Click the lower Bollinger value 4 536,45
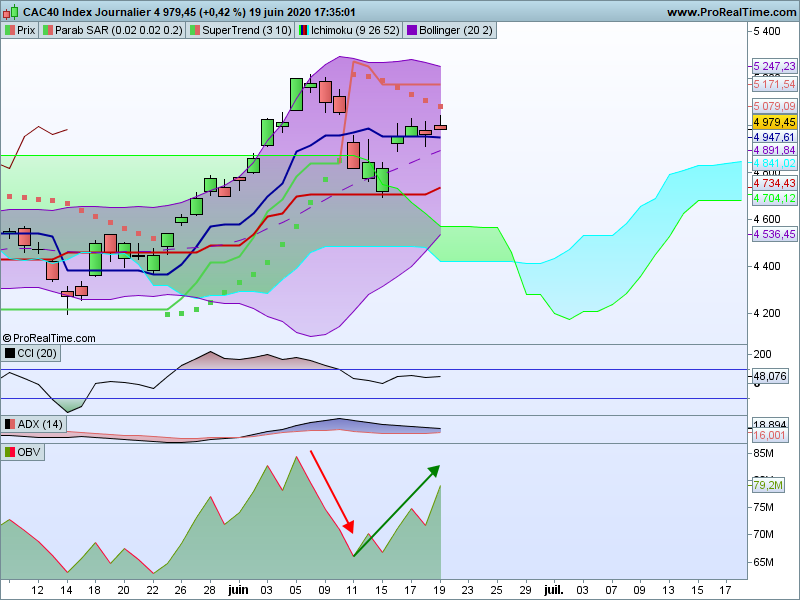The image size is (800, 600). point(774,234)
